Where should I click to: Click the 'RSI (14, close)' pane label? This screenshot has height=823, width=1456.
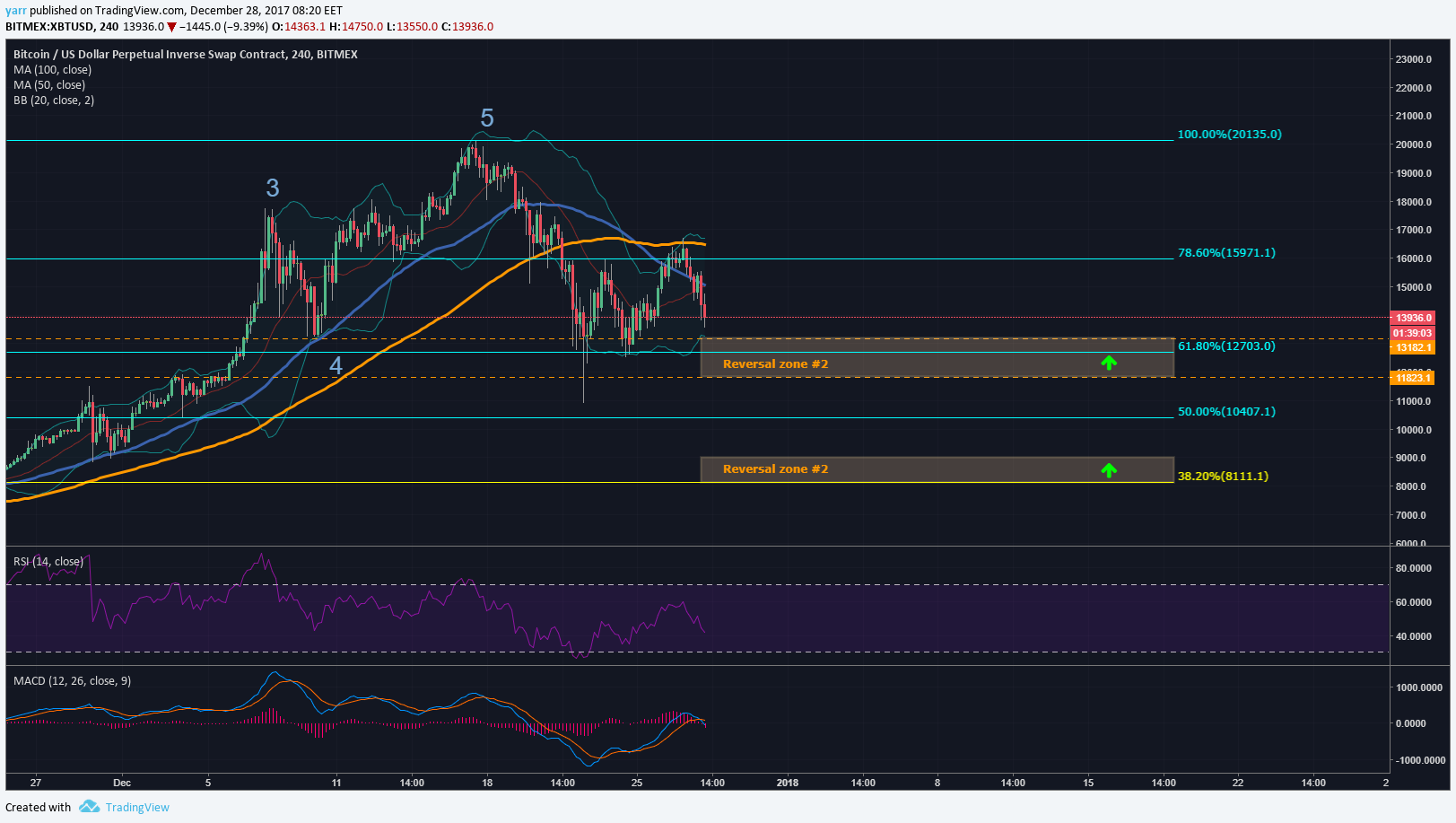coord(48,561)
